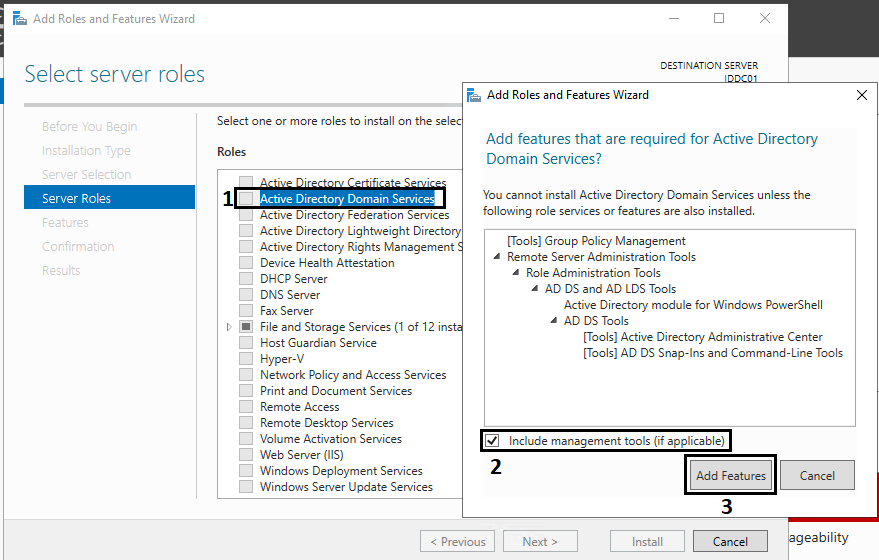Uncheck Include management tools checkbox
This screenshot has width=879, height=560.
point(492,441)
